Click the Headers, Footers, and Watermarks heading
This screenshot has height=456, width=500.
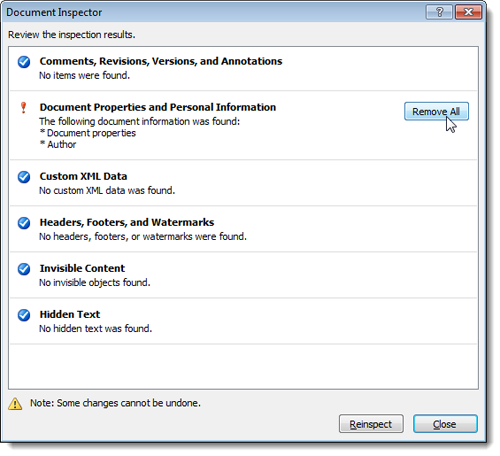(x=127, y=222)
